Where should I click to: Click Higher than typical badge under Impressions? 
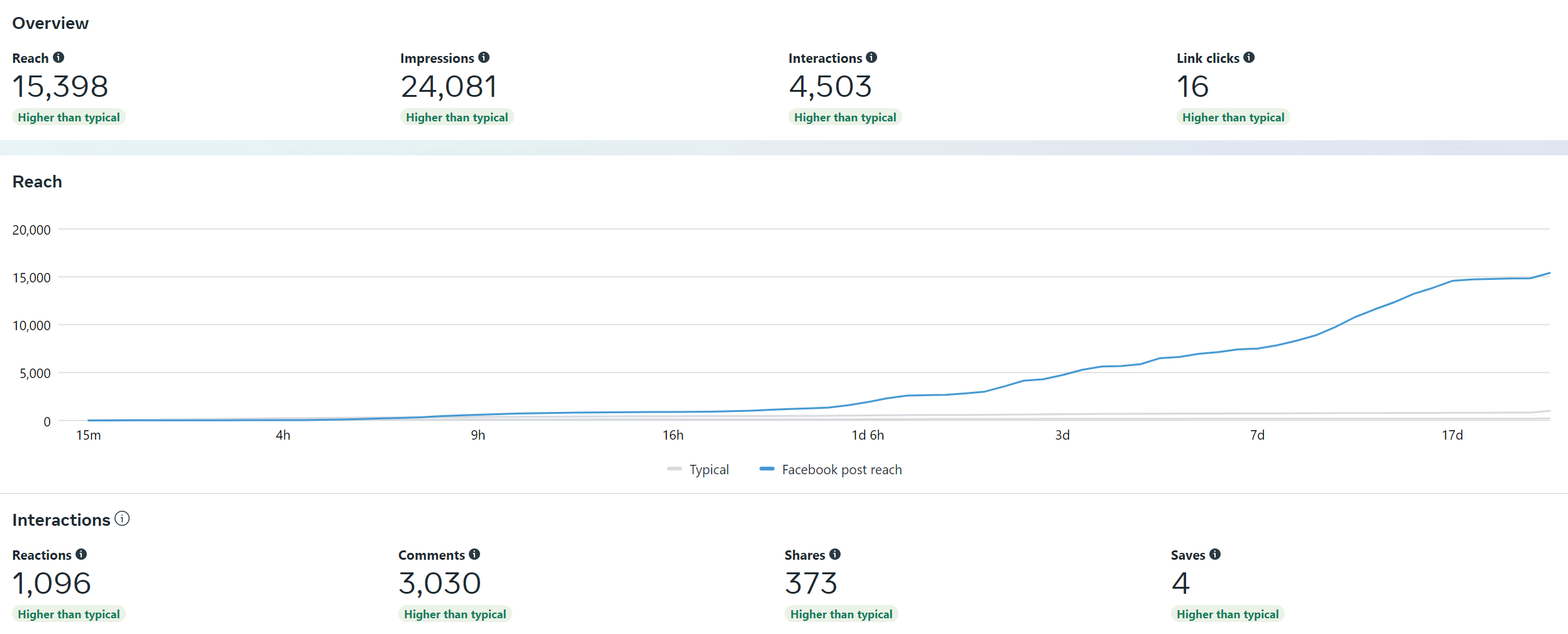457,118
